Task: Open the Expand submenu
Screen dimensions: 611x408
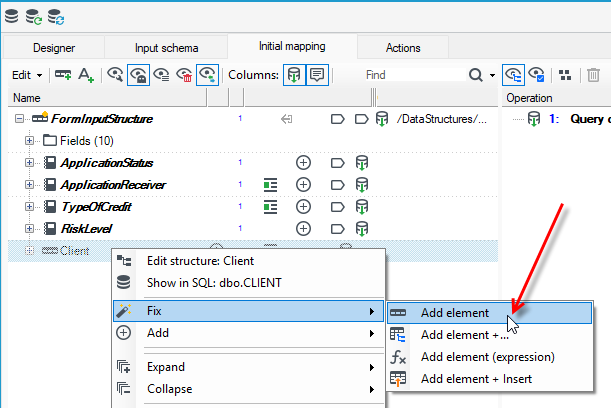Action: tap(249, 367)
